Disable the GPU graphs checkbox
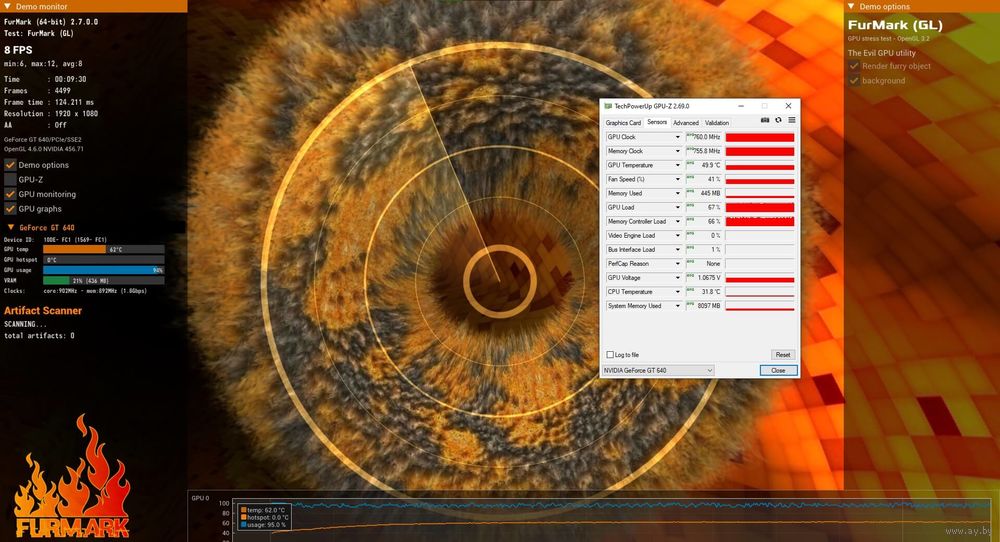The width and height of the screenshot is (1000, 542). pyautogui.click(x=10, y=209)
